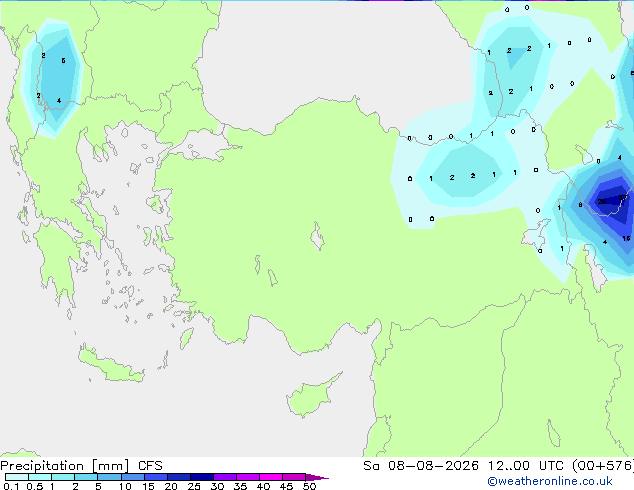This screenshot has height=490, width=634.
Task: Click the 25–30 mm legend color swatch
Action: point(202,477)
